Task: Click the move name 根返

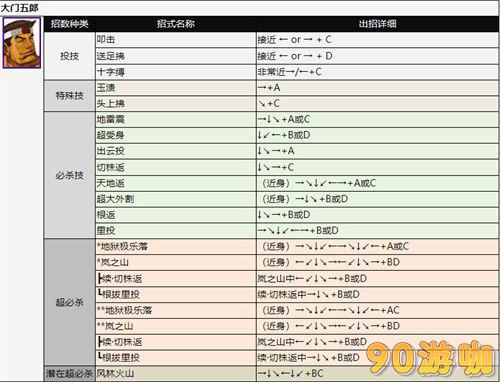Action: pyautogui.click(x=106, y=215)
